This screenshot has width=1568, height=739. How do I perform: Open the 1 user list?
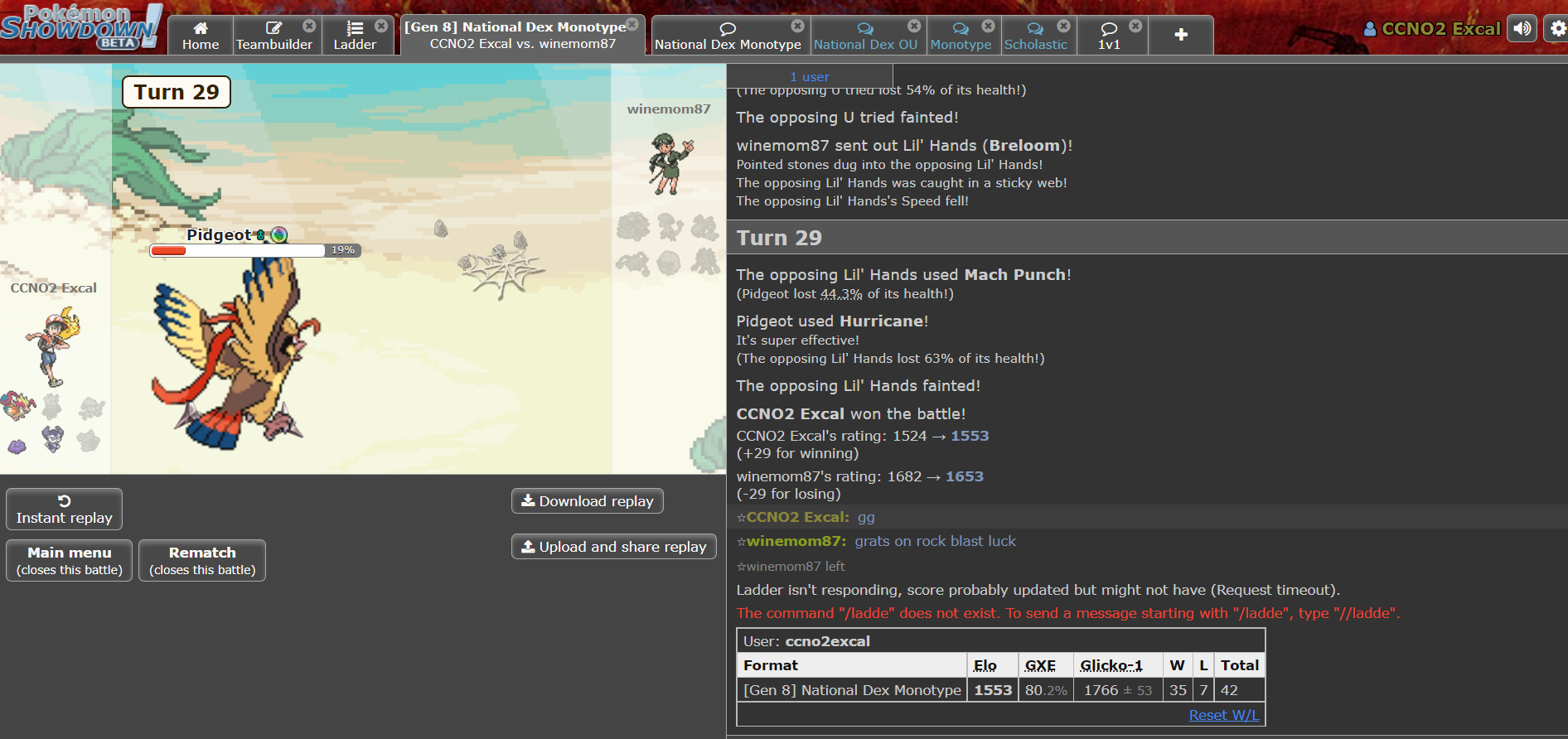click(810, 76)
